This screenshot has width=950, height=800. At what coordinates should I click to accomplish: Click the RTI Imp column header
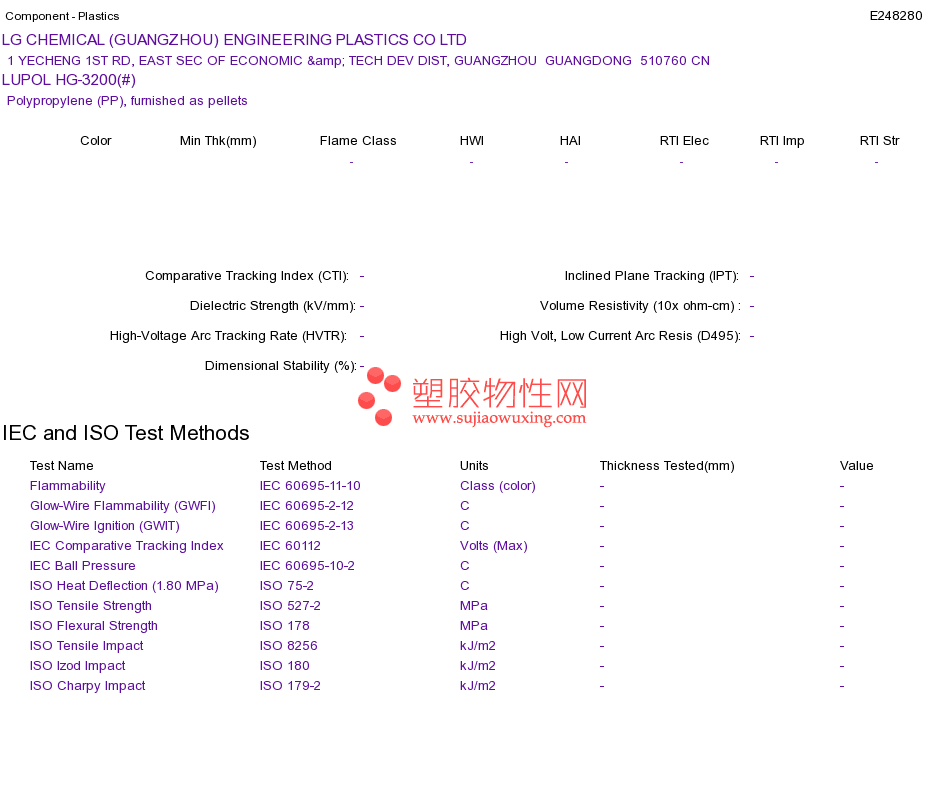(782, 141)
